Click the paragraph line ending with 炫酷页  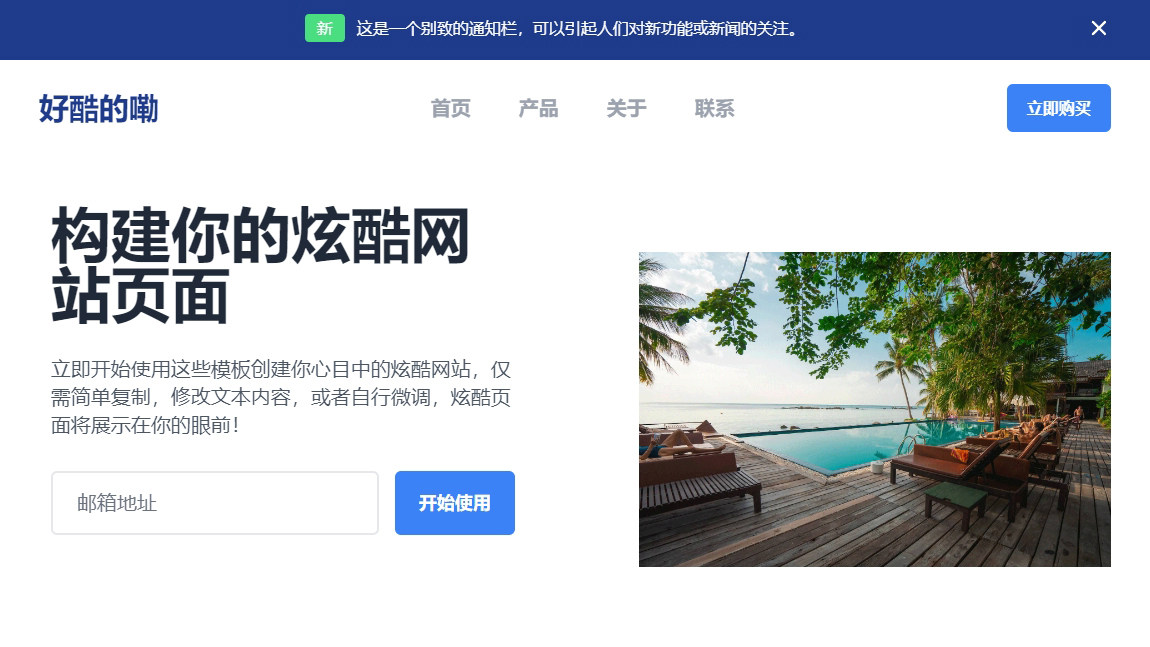click(x=281, y=397)
